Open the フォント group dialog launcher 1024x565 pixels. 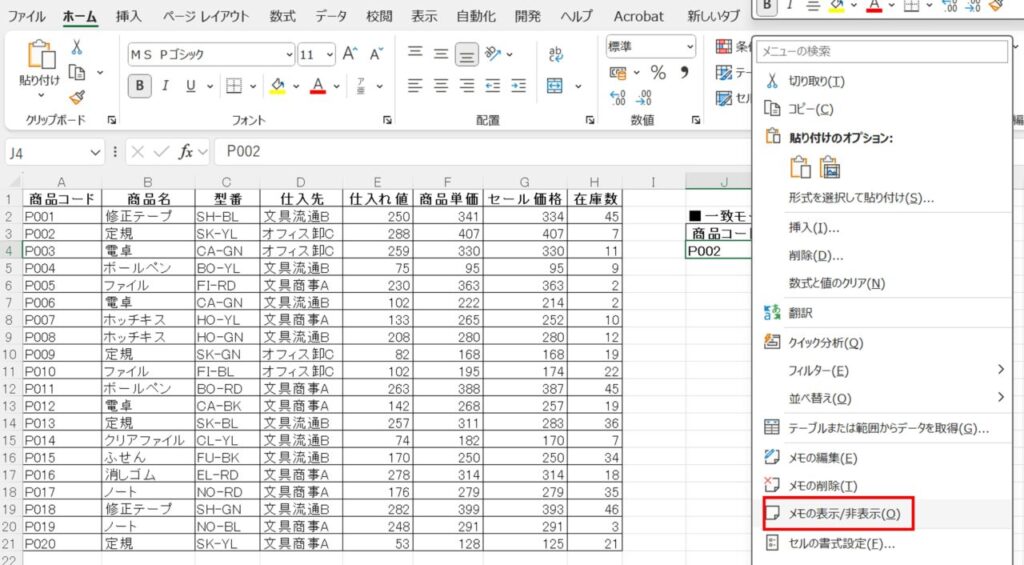387,120
